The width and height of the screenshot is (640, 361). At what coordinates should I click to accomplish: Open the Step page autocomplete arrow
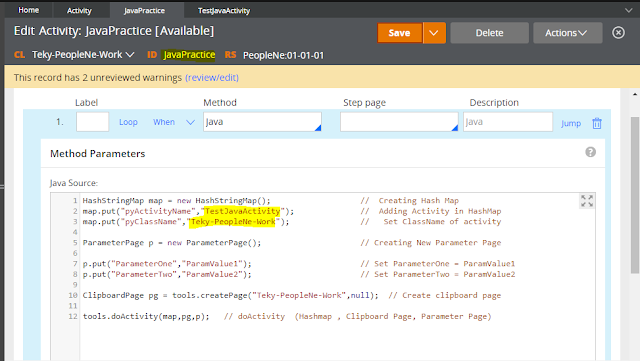click(454, 128)
